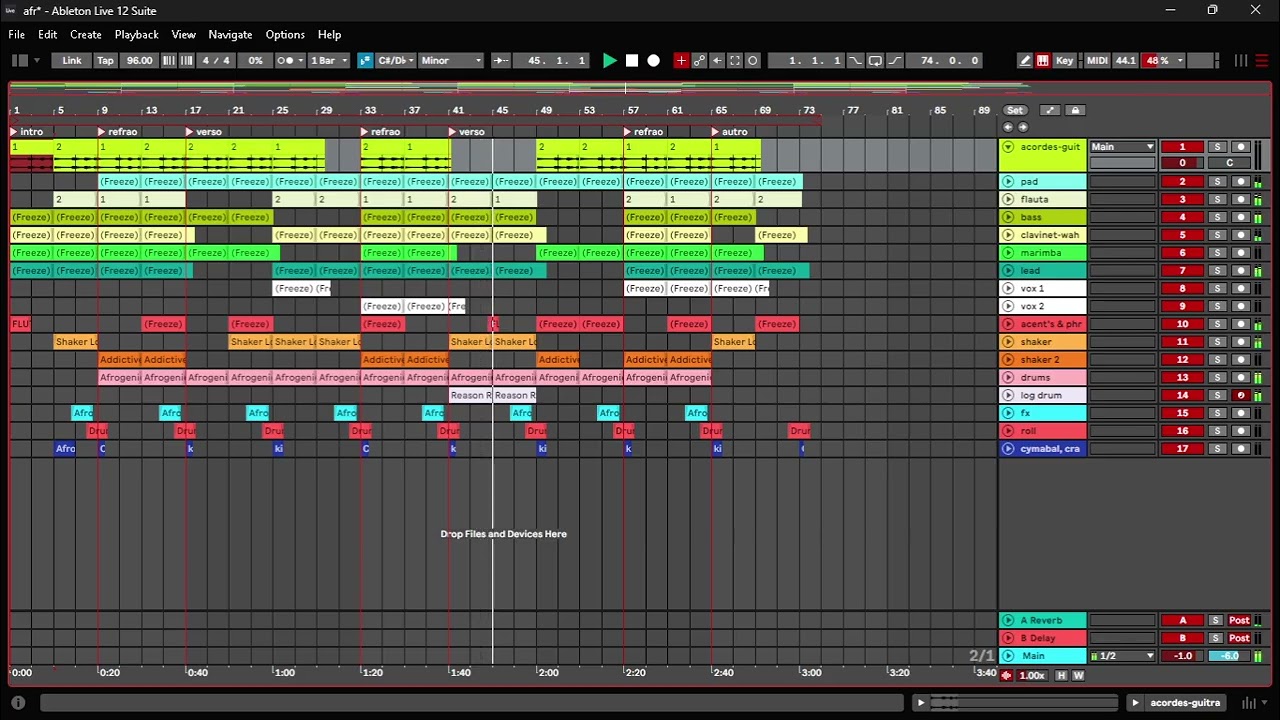This screenshot has width=1280, height=720.
Task: Open the Edit menu
Action: pos(47,35)
